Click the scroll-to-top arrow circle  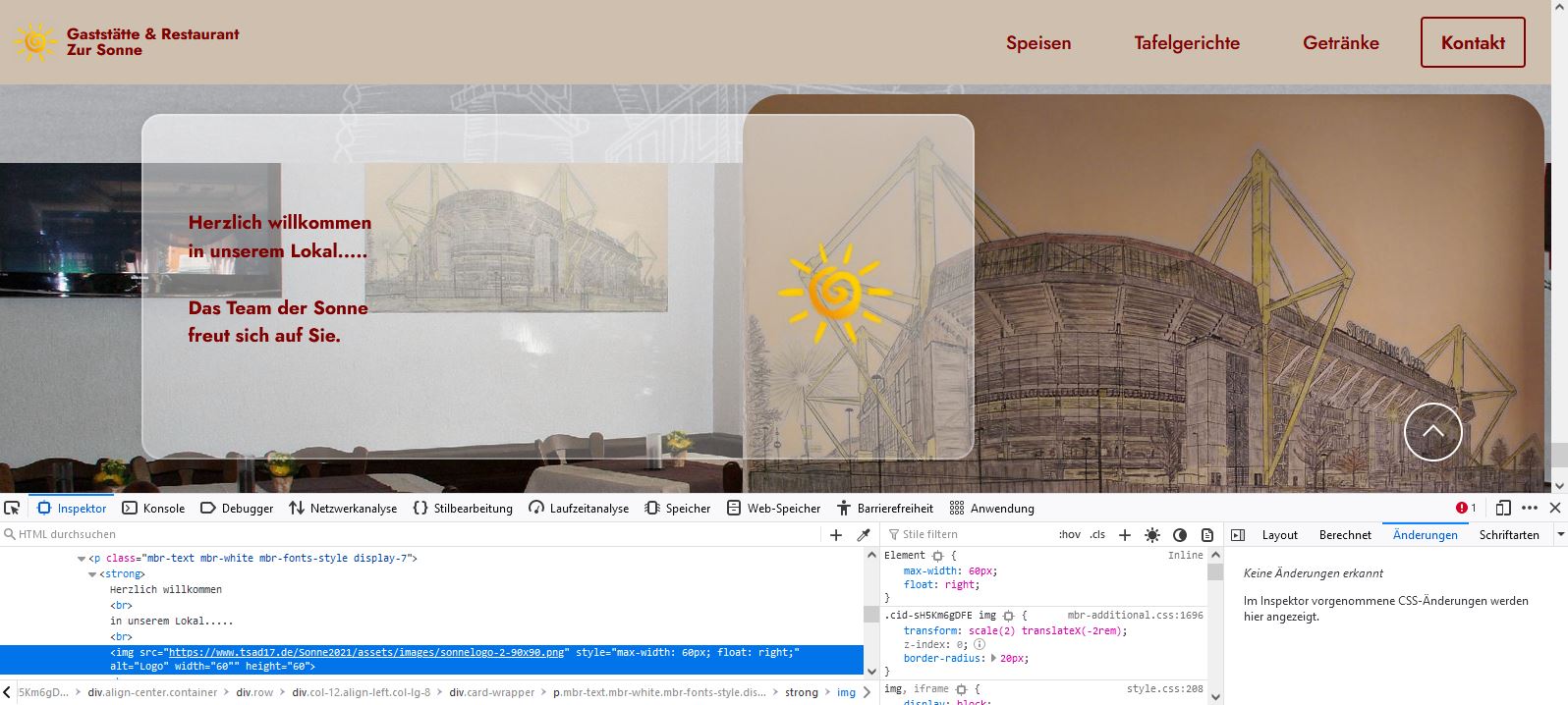(1432, 432)
